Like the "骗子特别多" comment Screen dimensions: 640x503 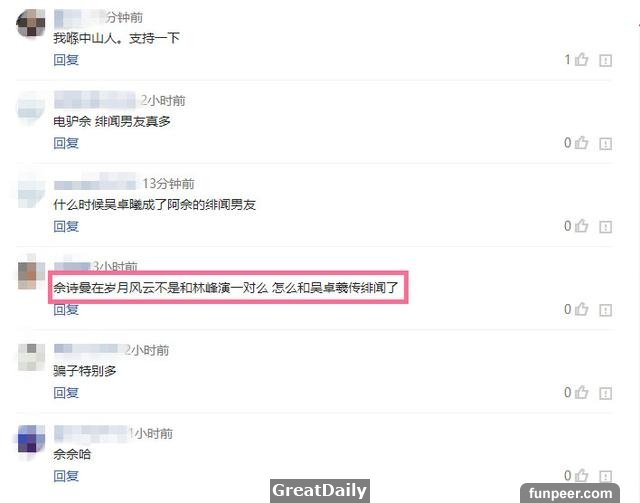click(581, 392)
